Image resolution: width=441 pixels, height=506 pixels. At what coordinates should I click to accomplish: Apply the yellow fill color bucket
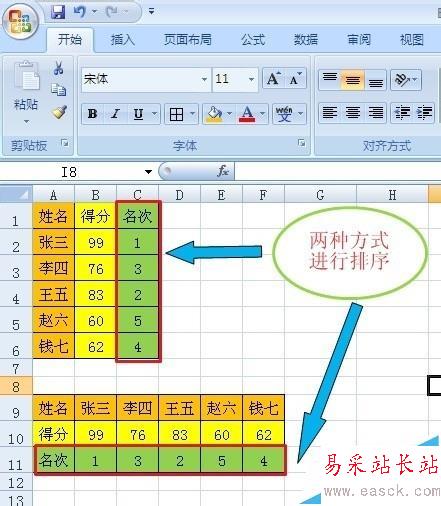[214, 114]
